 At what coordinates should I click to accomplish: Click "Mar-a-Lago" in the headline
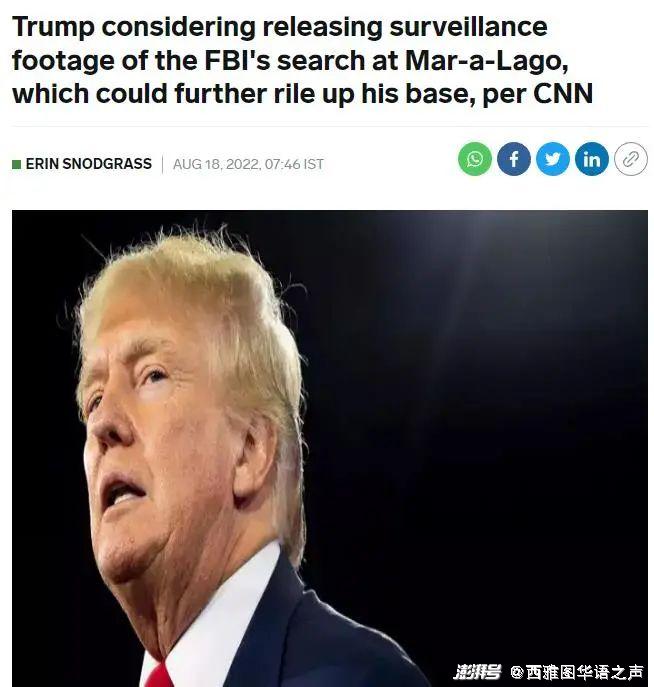click(486, 61)
